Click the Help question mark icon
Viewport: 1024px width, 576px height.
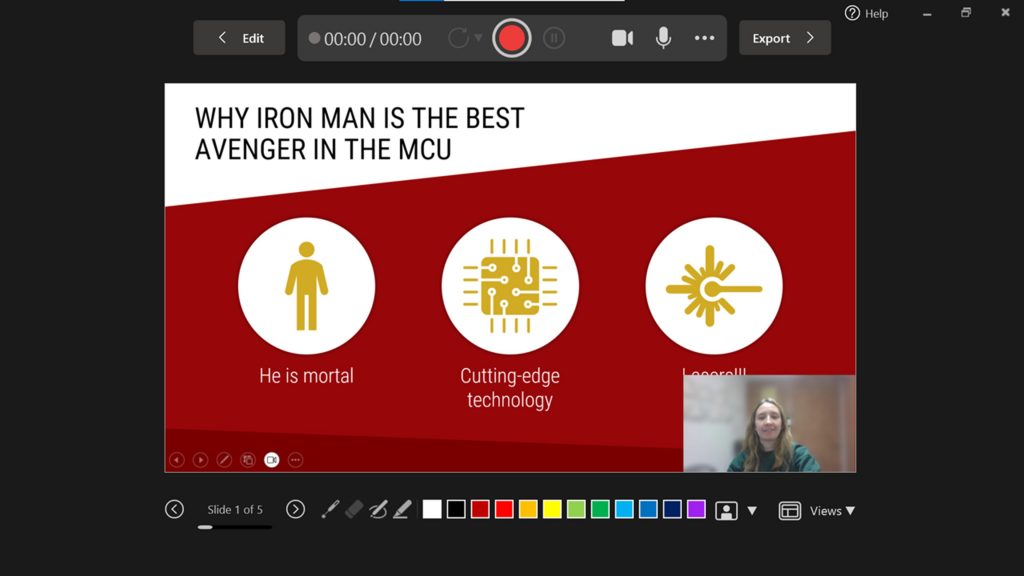coord(852,13)
